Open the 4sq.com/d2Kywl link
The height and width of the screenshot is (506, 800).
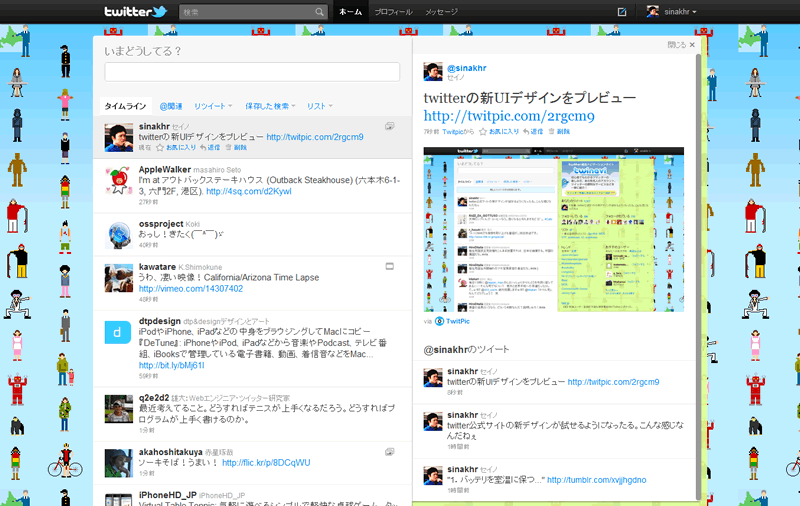pyautogui.click(x=249, y=191)
